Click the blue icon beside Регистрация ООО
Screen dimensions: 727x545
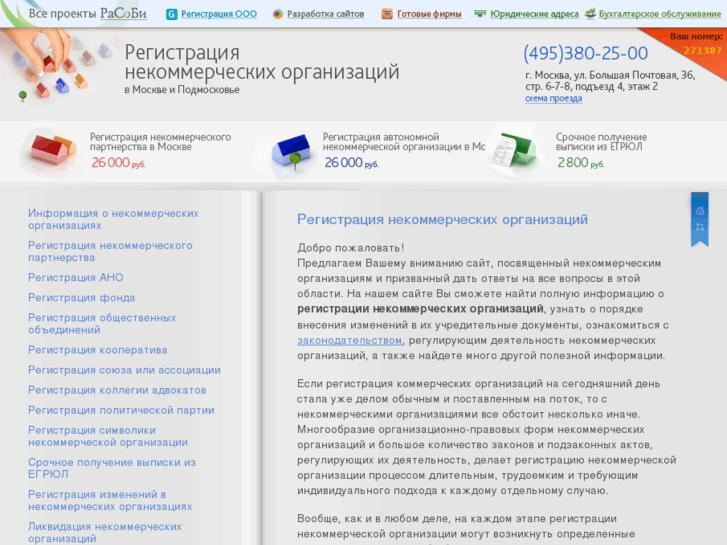tap(172, 14)
